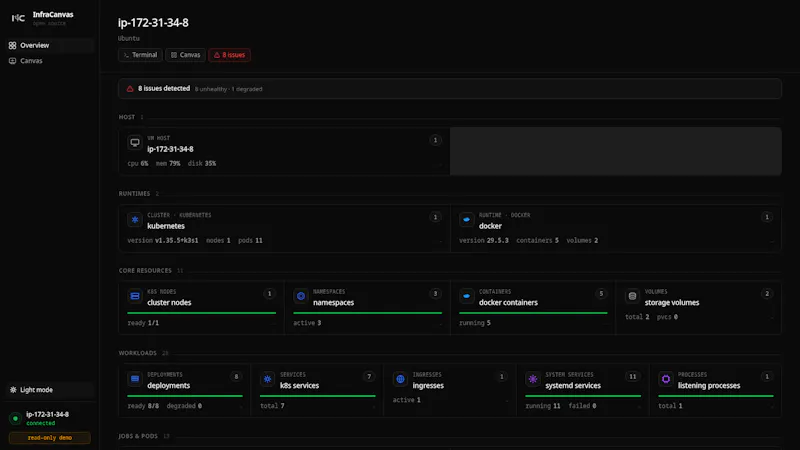
Task: Click the read-only demo badge
Action: (x=49, y=438)
